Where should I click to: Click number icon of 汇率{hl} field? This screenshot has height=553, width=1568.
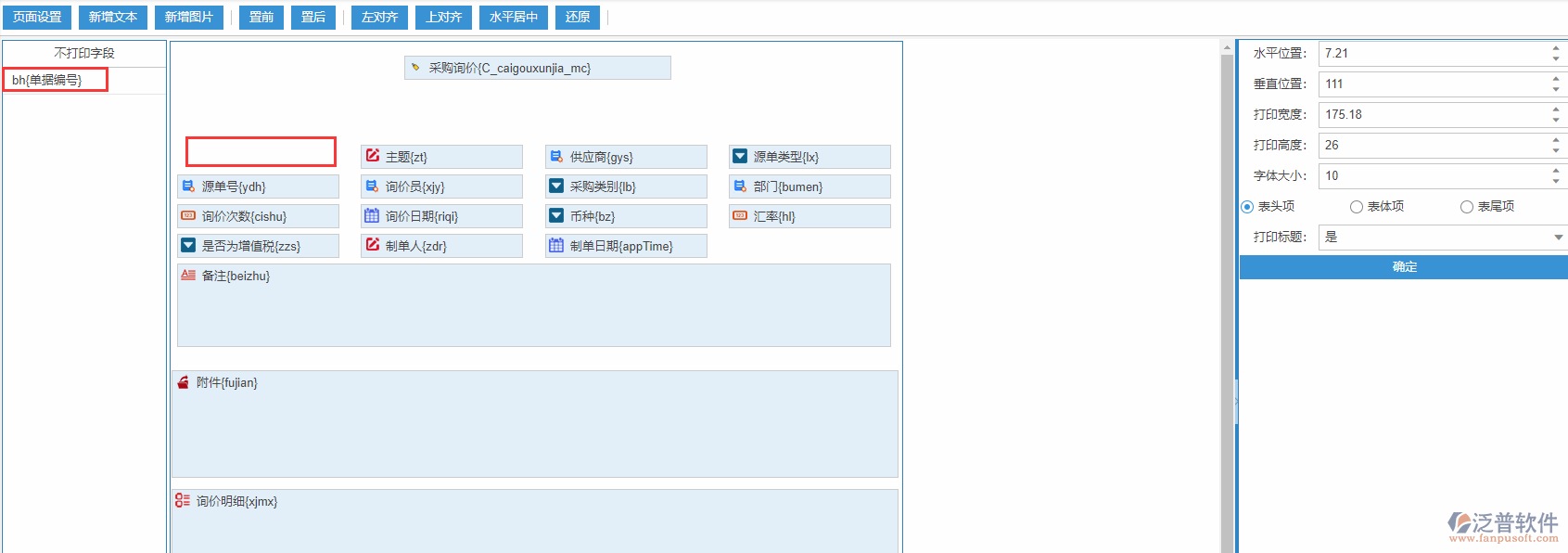pyautogui.click(x=740, y=215)
